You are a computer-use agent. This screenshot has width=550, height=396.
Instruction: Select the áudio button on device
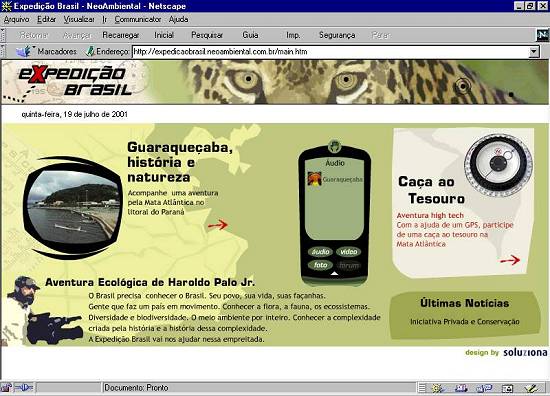[x=321, y=252]
